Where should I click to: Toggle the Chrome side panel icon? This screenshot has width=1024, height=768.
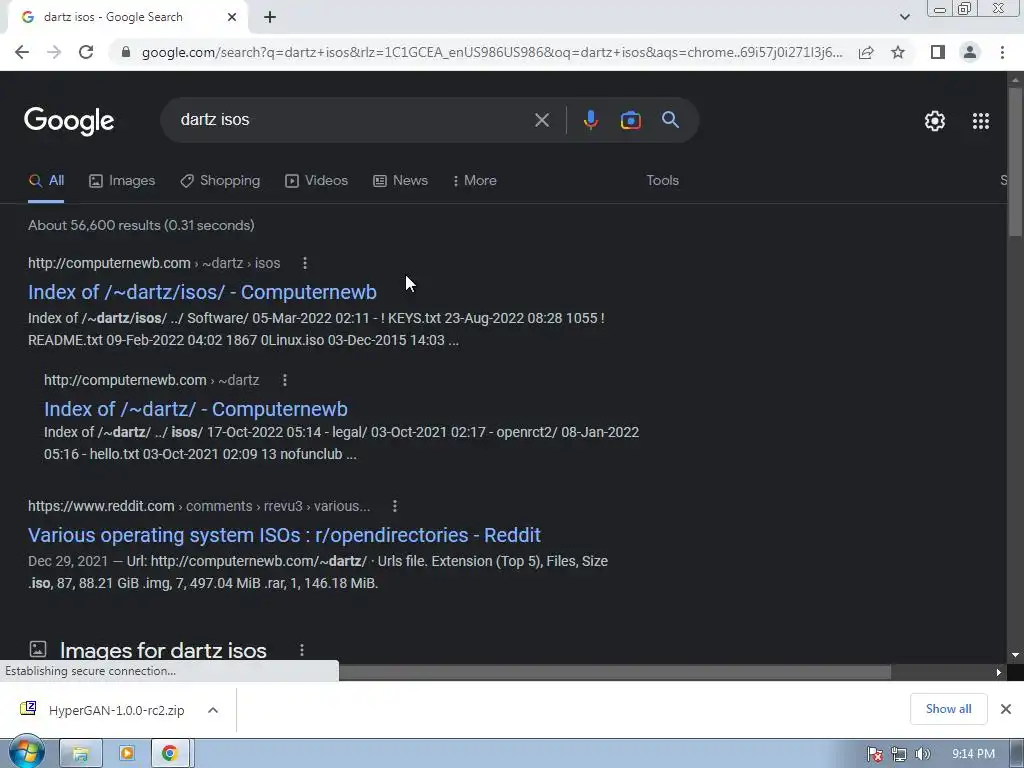coord(938,52)
